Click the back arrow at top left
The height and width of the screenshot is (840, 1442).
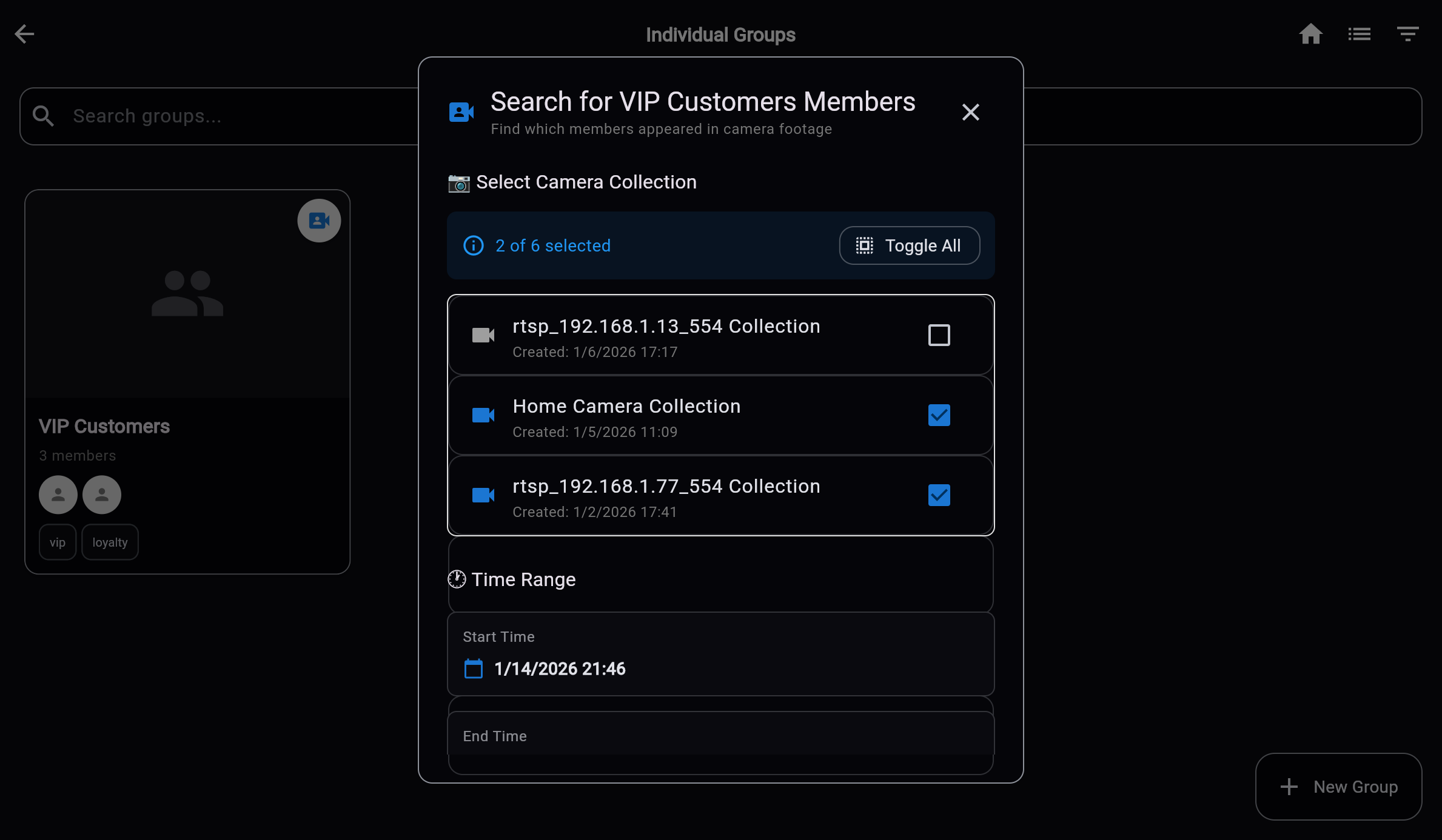[24, 34]
